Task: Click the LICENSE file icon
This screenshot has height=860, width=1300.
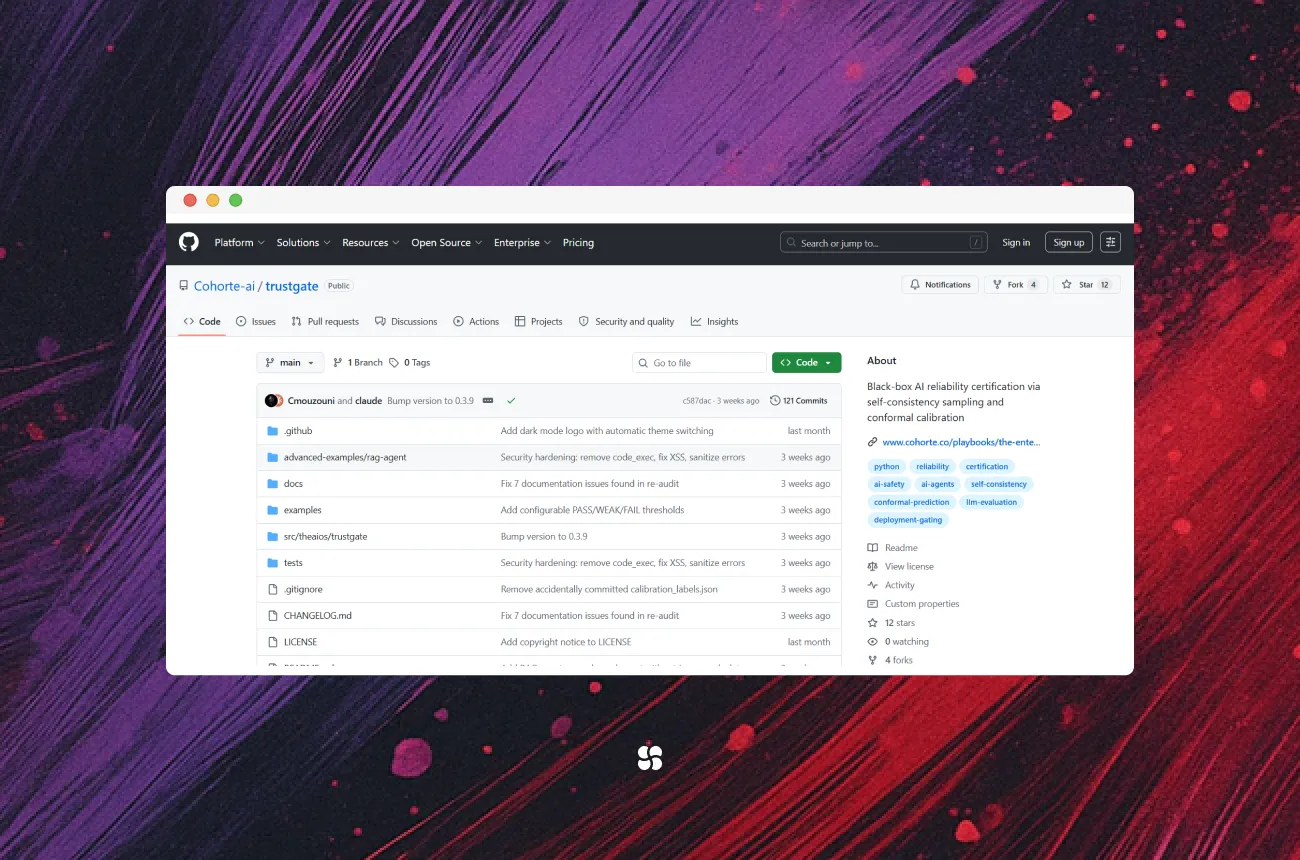Action: (x=272, y=642)
